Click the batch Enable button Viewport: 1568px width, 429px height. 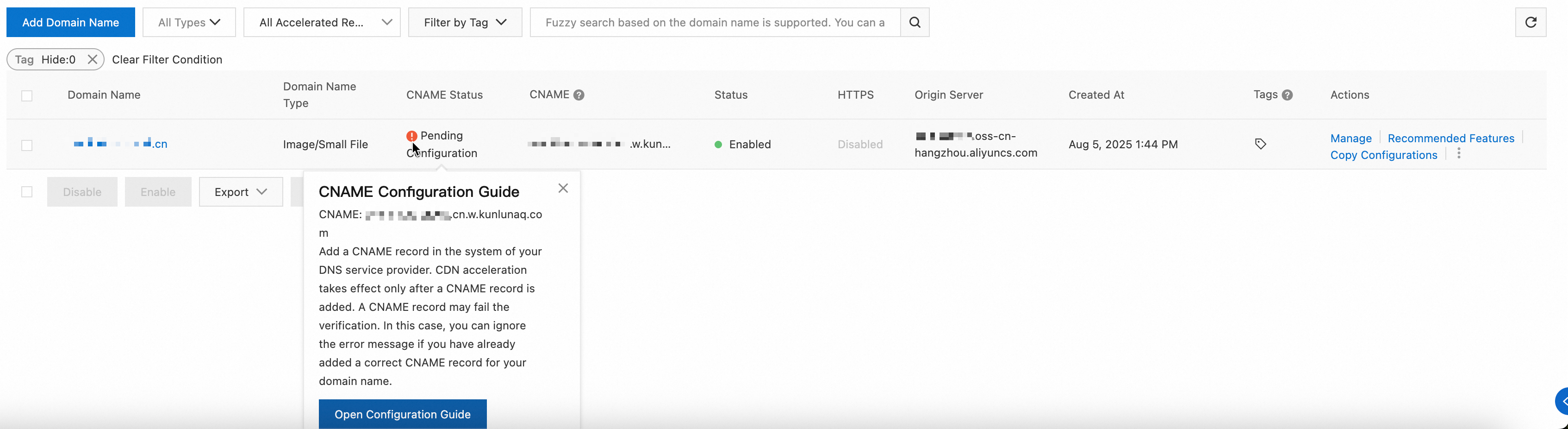[158, 192]
